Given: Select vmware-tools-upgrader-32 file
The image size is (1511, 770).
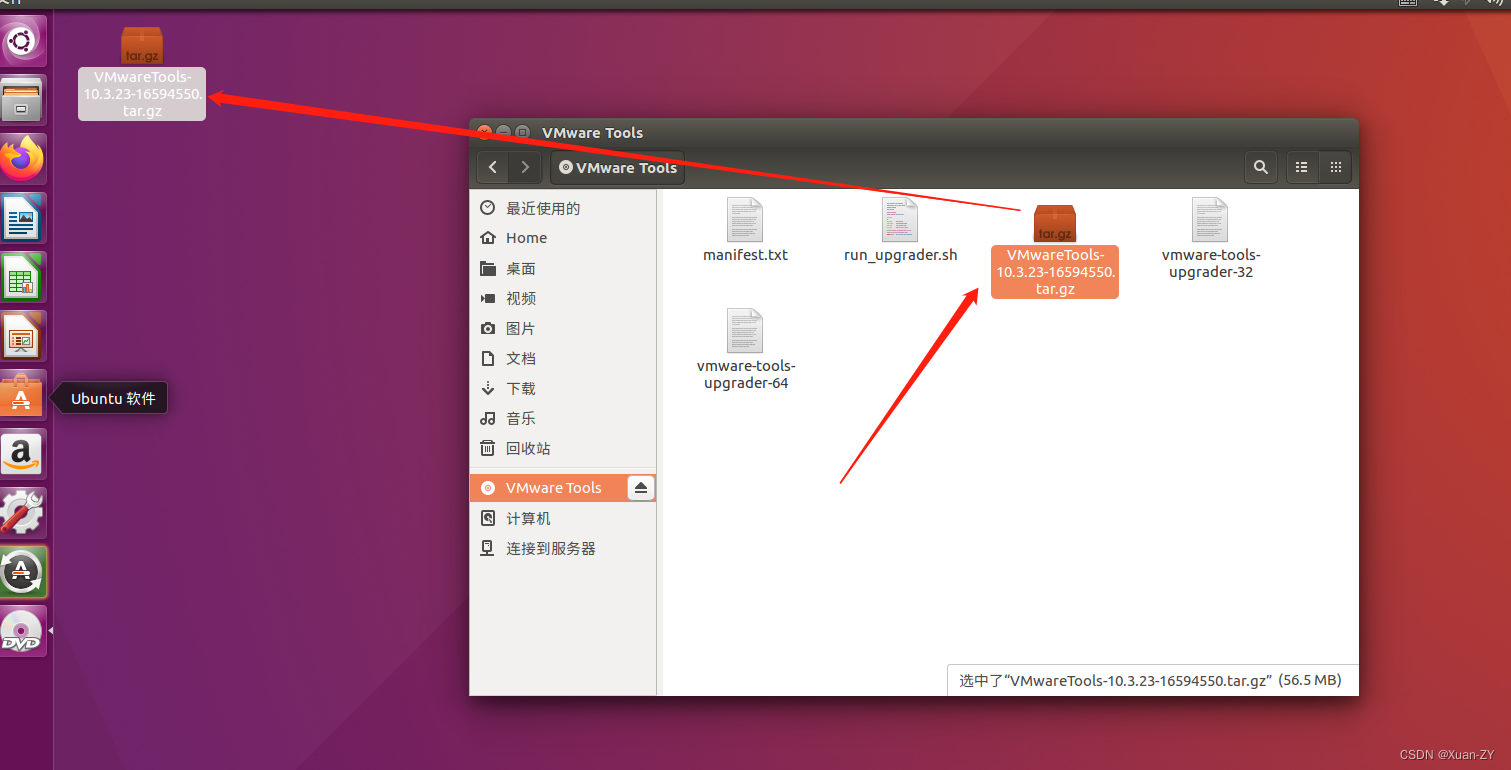Looking at the screenshot, I should 1210,239.
